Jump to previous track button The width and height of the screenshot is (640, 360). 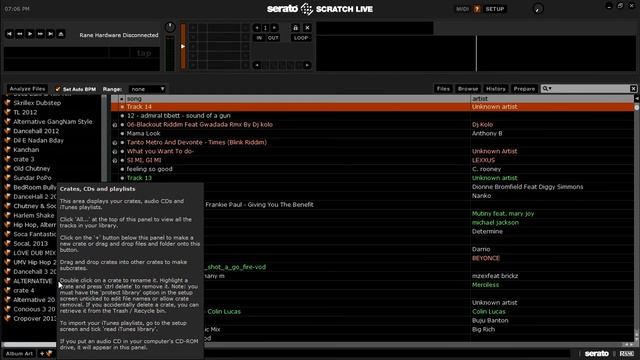[9, 34]
